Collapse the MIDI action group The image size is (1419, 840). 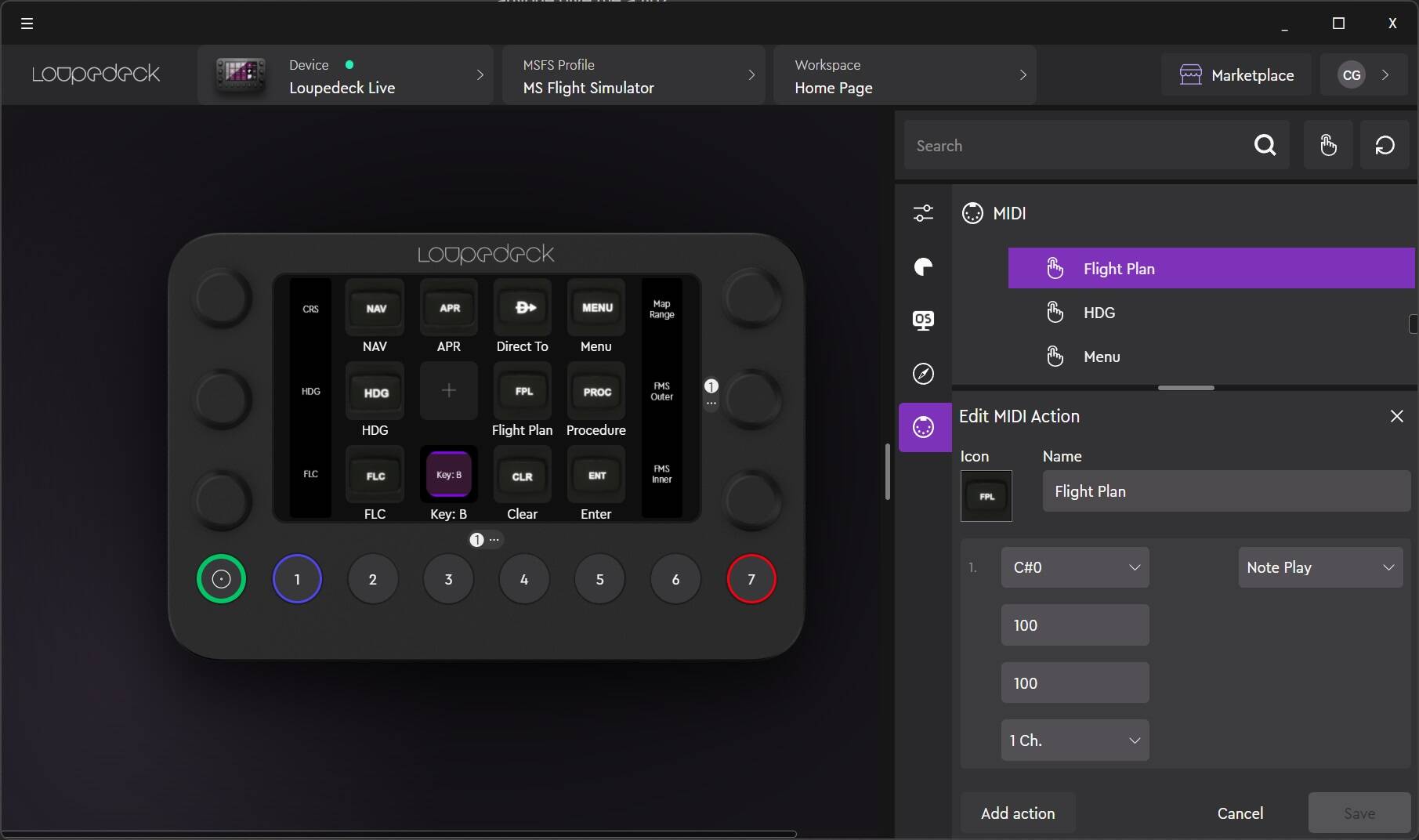994,213
